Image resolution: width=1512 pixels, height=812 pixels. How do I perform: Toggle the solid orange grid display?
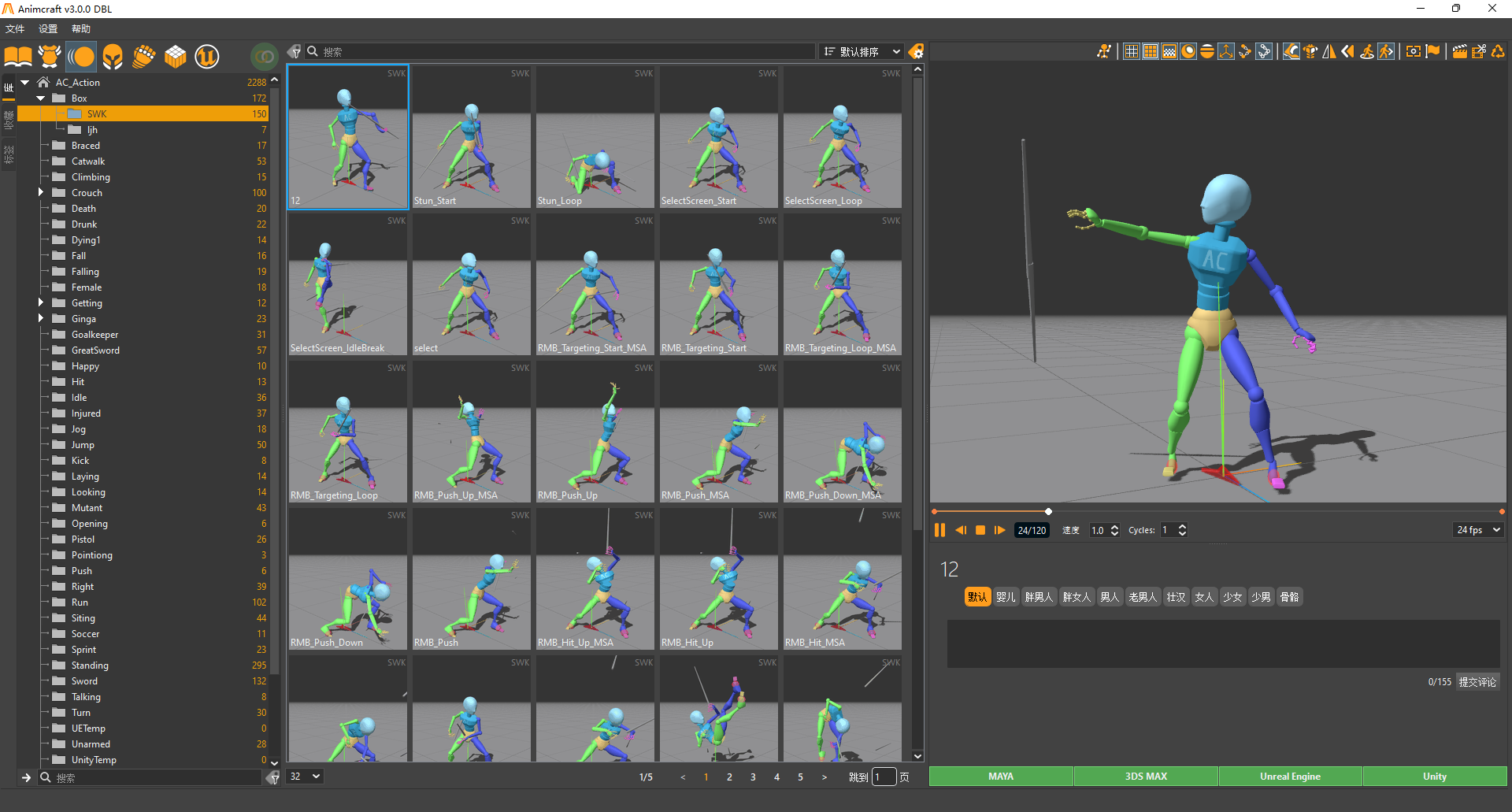(x=1151, y=51)
